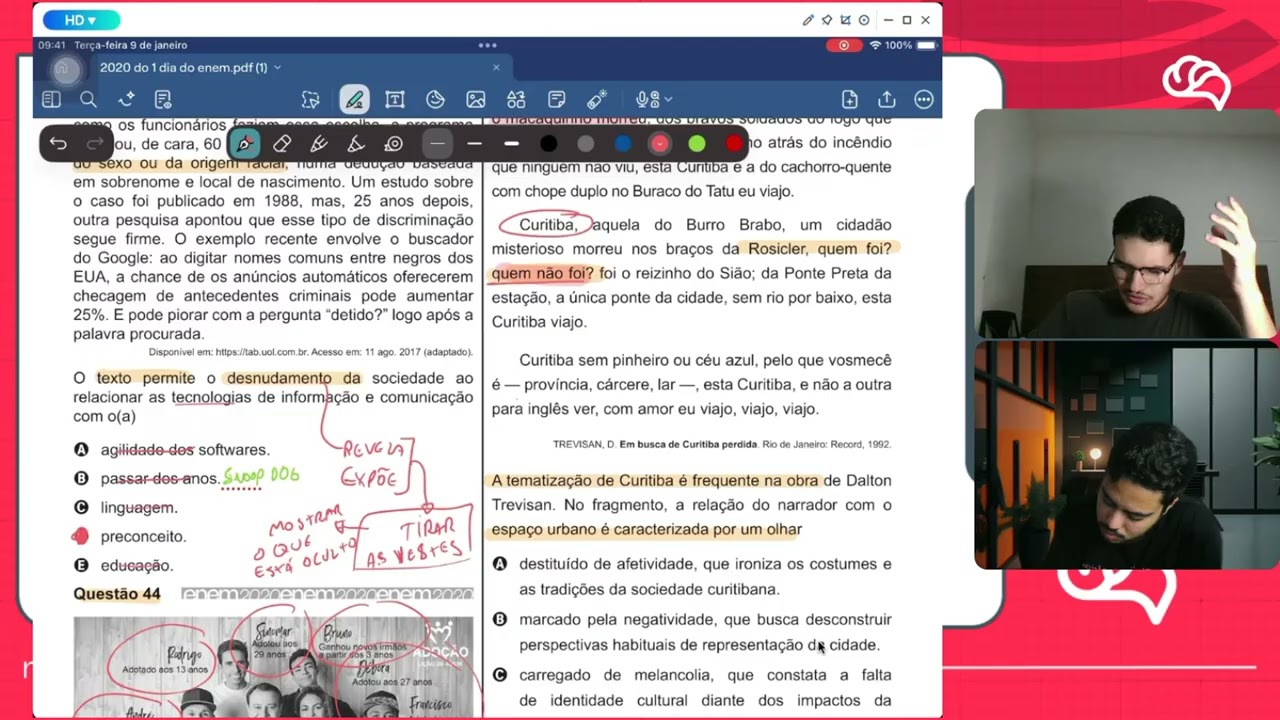
Task: Click the battery status icon
Action: tap(927, 45)
